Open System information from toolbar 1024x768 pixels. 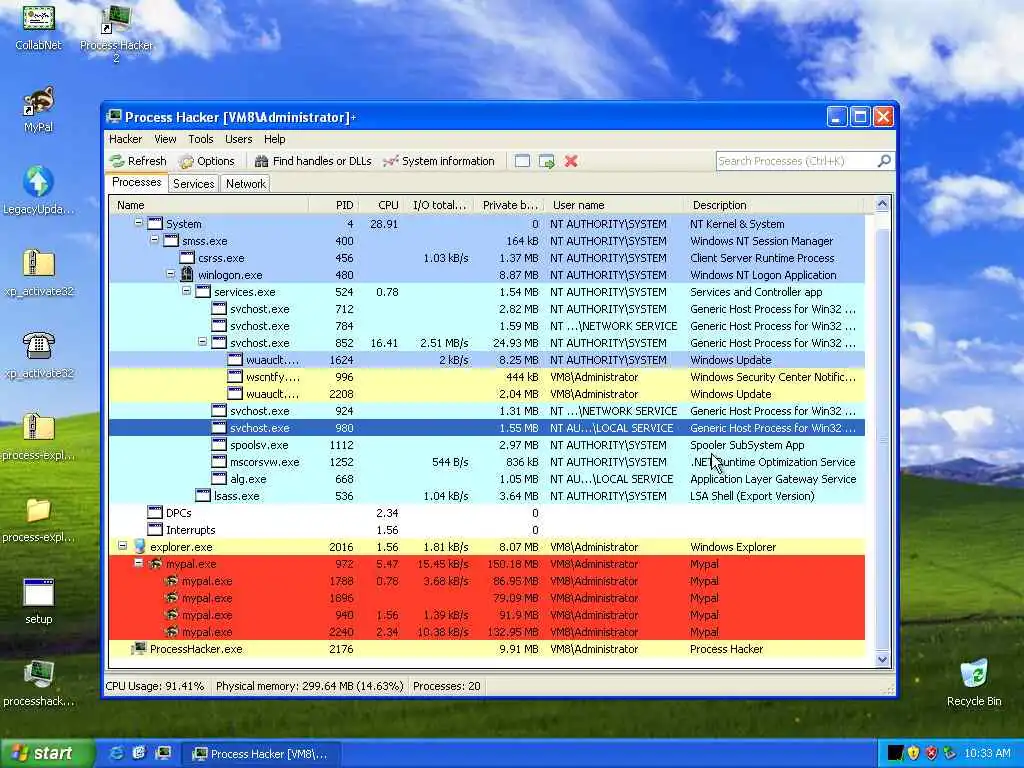(439, 161)
